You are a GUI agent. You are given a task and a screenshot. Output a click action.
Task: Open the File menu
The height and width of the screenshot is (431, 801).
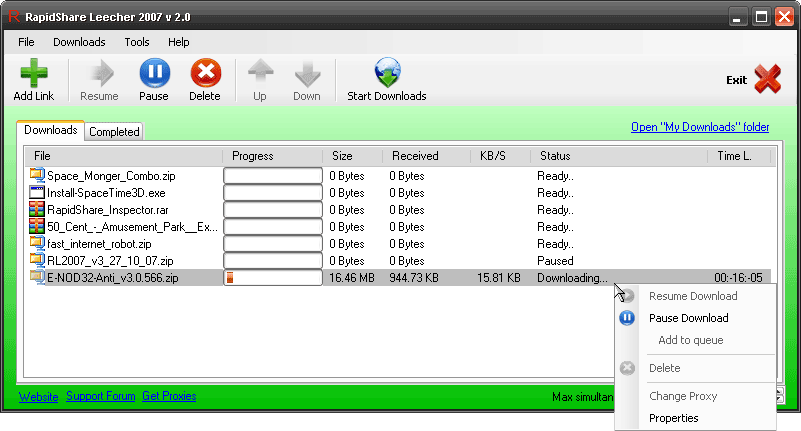pos(26,42)
